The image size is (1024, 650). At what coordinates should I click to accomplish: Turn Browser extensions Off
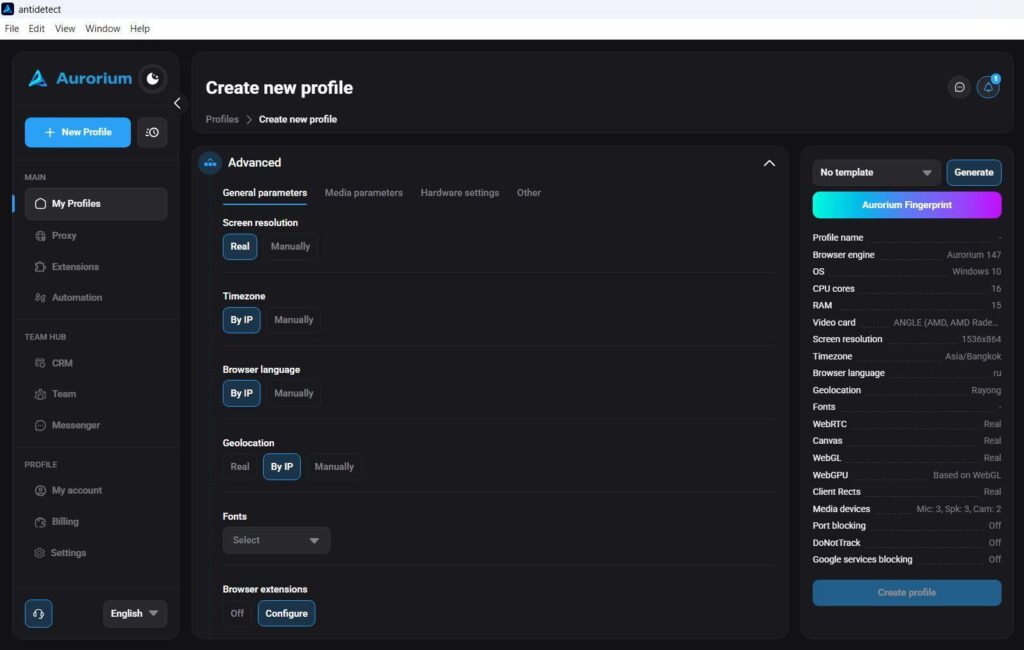pos(237,613)
